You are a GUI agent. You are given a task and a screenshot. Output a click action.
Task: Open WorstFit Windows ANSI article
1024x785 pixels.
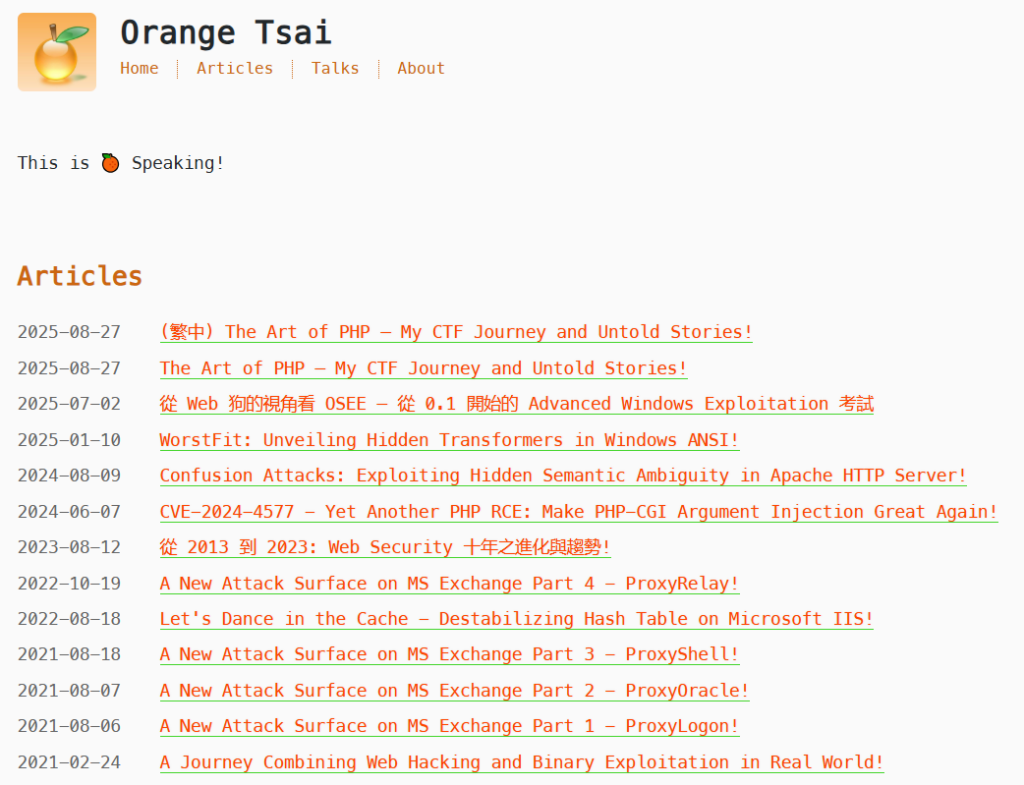click(x=449, y=440)
